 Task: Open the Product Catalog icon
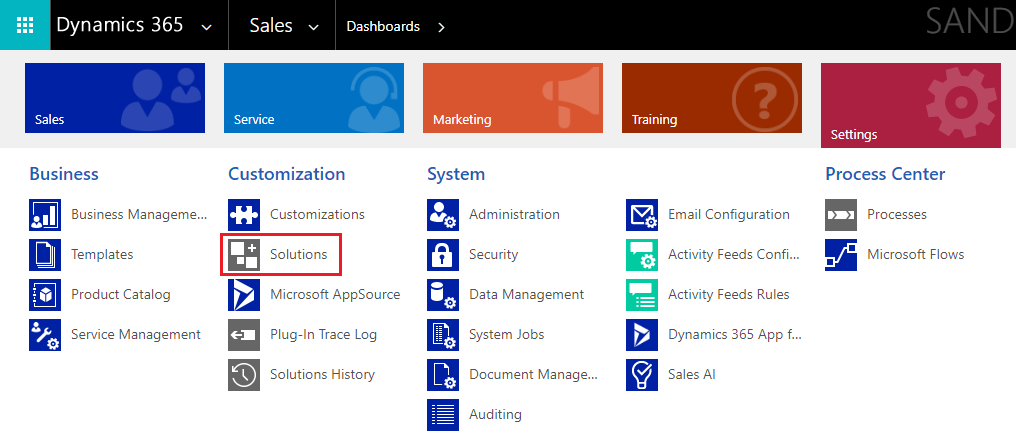click(45, 295)
